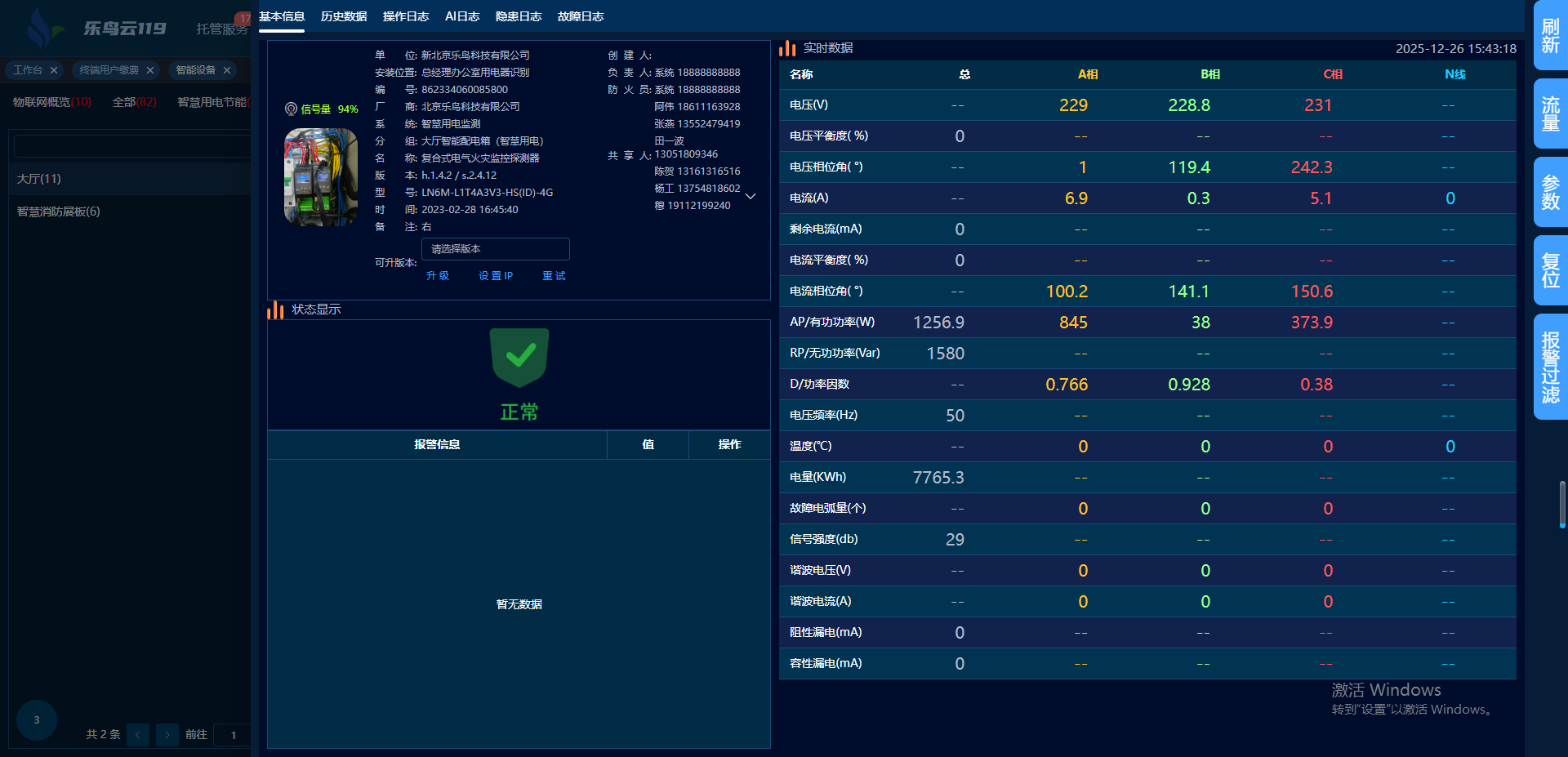Close the 智能设备 tab
Viewport: 1568px width, 757px height.
coord(227,70)
